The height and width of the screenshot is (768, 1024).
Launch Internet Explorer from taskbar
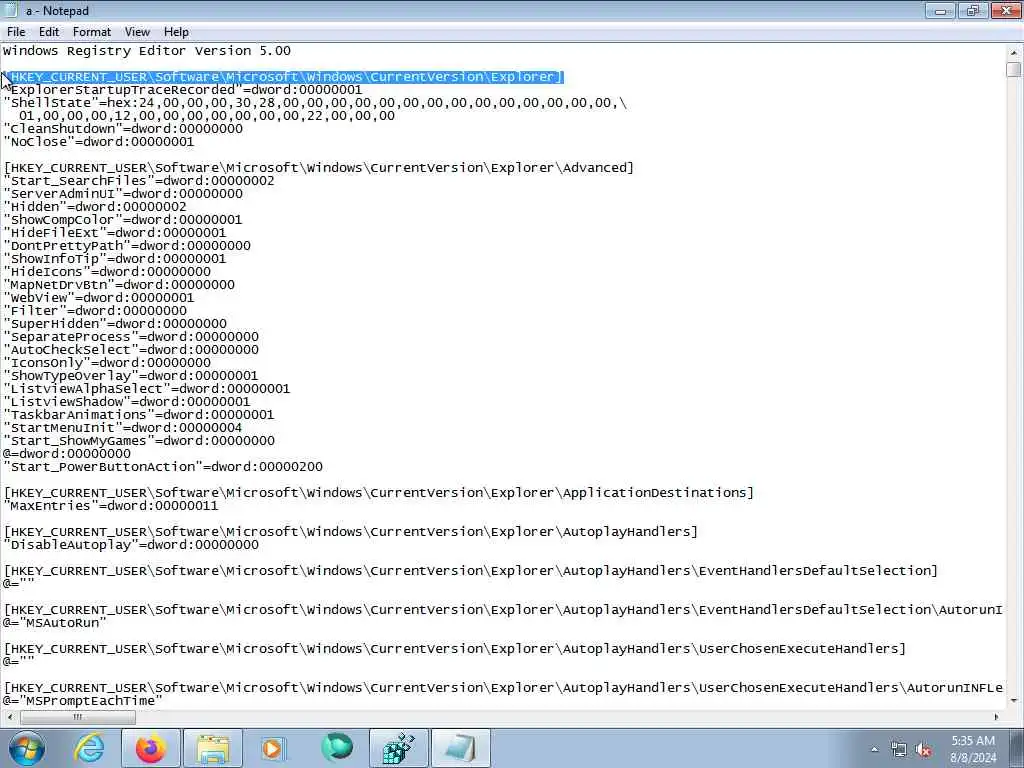click(89, 748)
